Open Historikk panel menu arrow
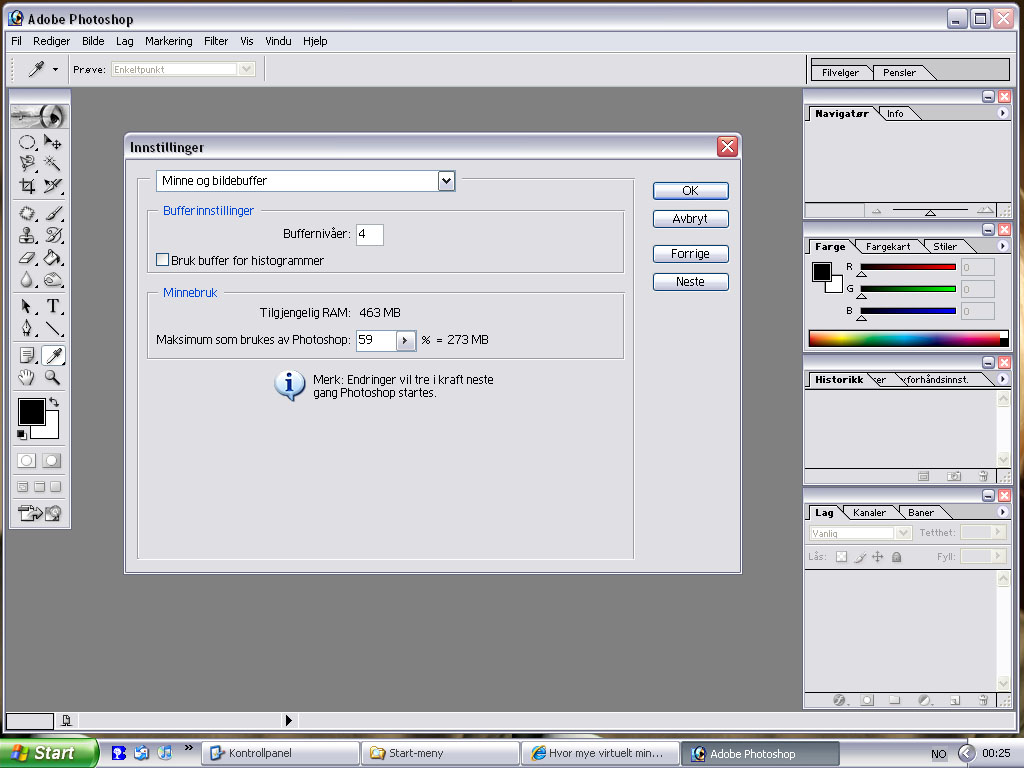 click(1002, 379)
